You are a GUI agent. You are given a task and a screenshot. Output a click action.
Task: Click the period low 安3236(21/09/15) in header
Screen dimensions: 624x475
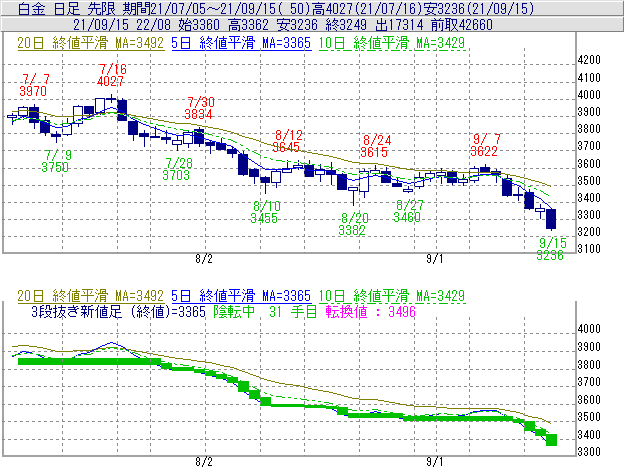click(478, 8)
